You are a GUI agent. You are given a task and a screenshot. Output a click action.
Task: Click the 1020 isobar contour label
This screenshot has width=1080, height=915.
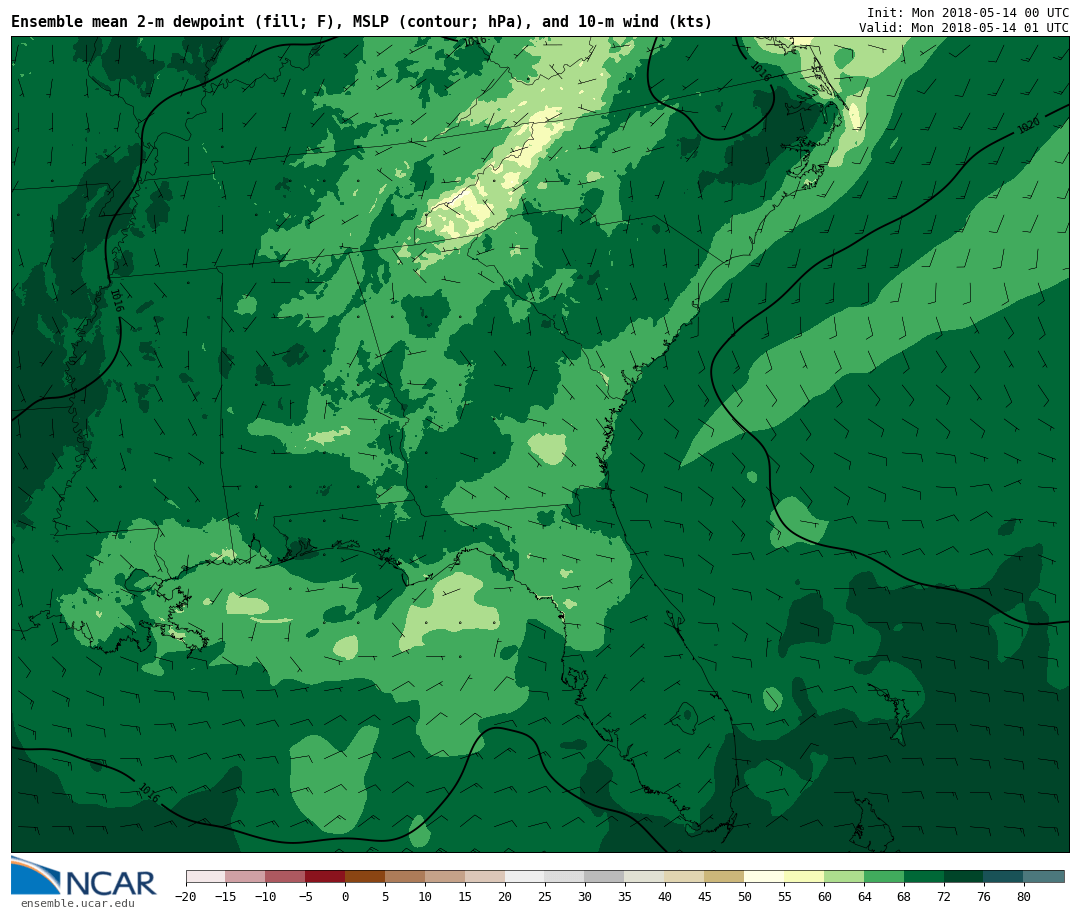point(1028,125)
